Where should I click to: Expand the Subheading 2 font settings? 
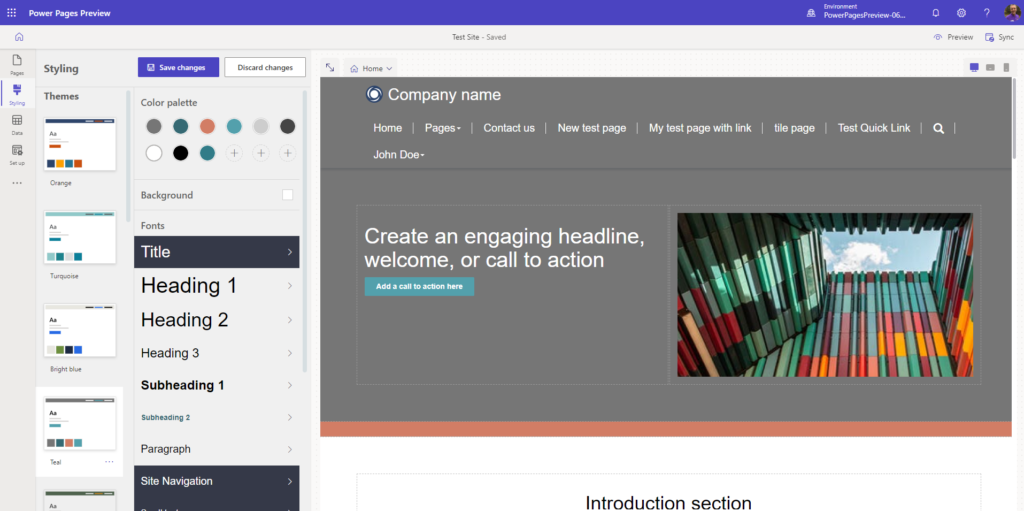pos(217,417)
